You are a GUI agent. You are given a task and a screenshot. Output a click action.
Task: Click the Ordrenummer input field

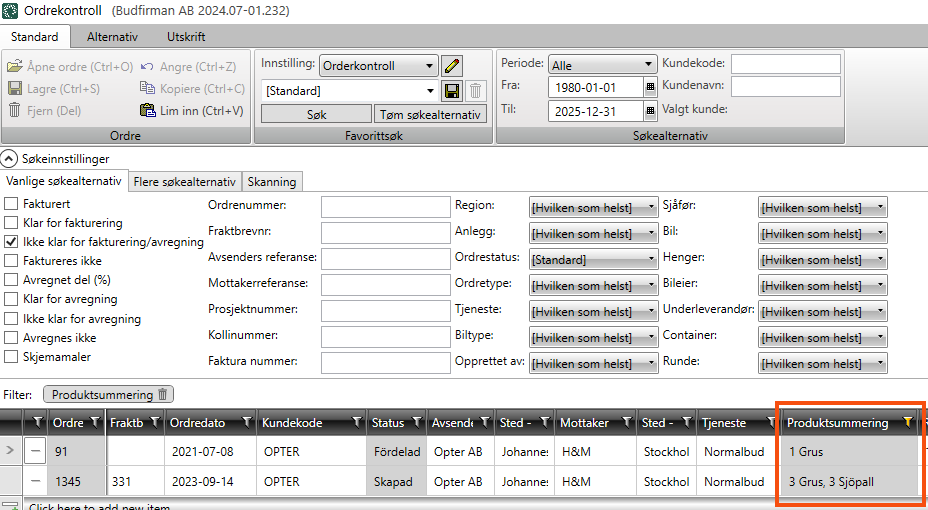tap(386, 206)
